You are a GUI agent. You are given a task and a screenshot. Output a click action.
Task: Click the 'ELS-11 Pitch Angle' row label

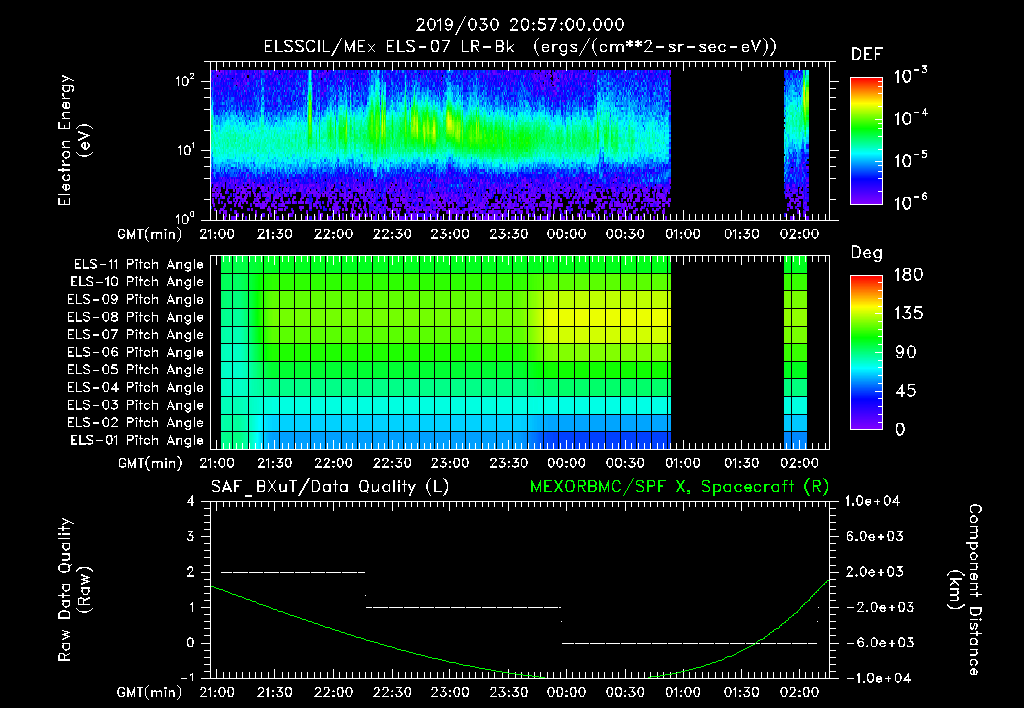coord(138,265)
